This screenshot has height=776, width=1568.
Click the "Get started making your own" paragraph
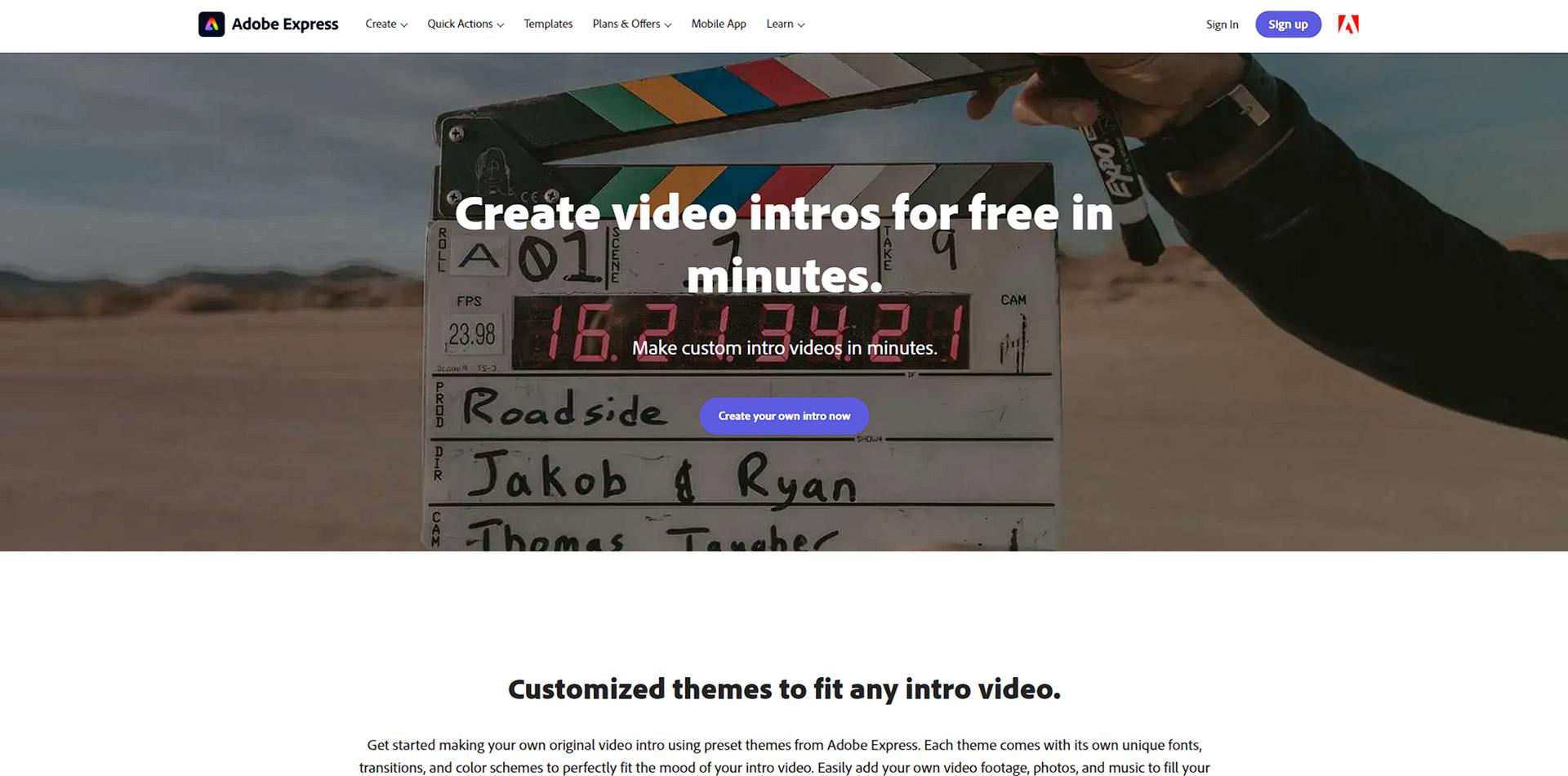pyautogui.click(x=784, y=756)
